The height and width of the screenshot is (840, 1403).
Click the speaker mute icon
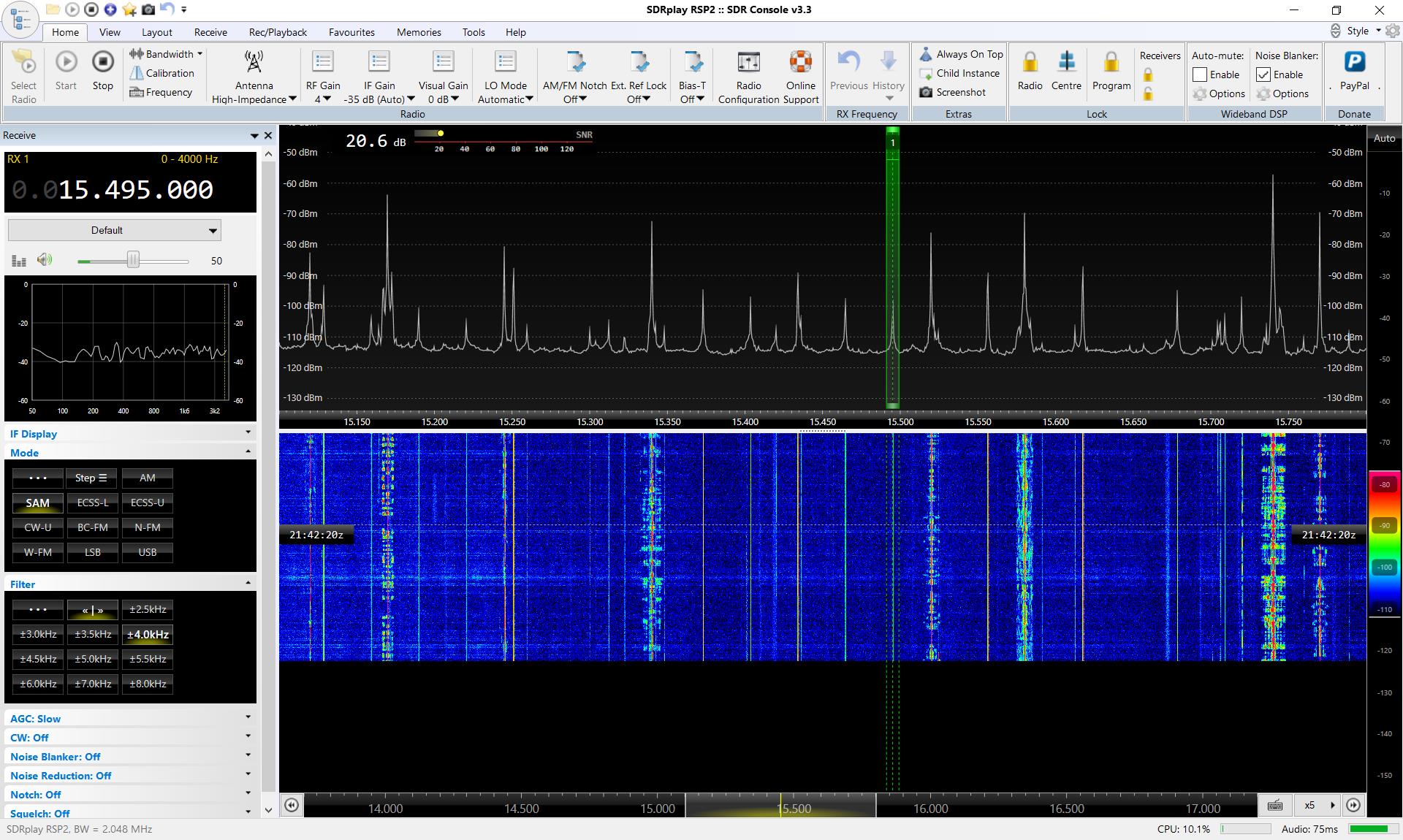coord(45,260)
